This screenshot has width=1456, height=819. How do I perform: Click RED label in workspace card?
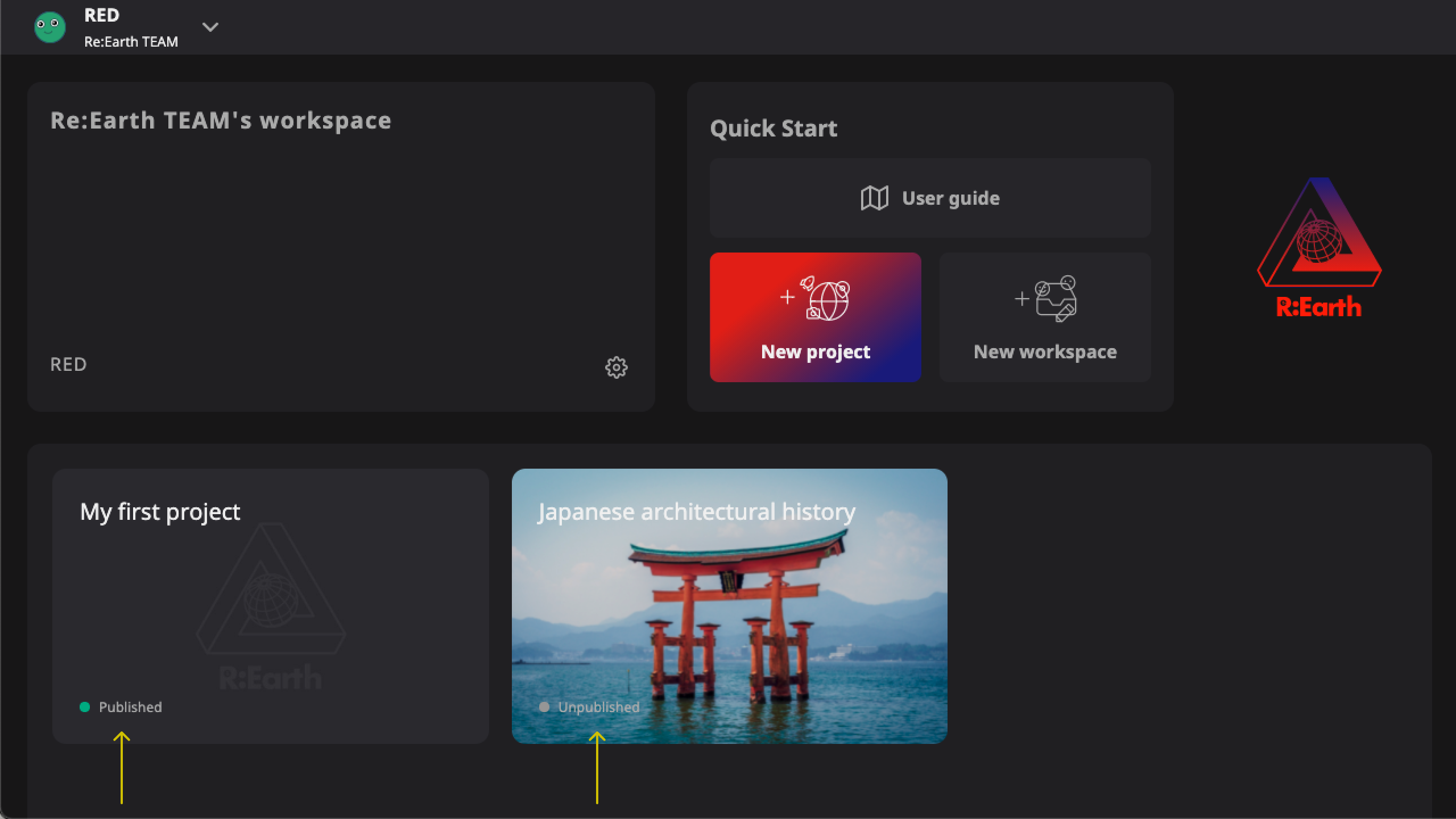(x=68, y=365)
